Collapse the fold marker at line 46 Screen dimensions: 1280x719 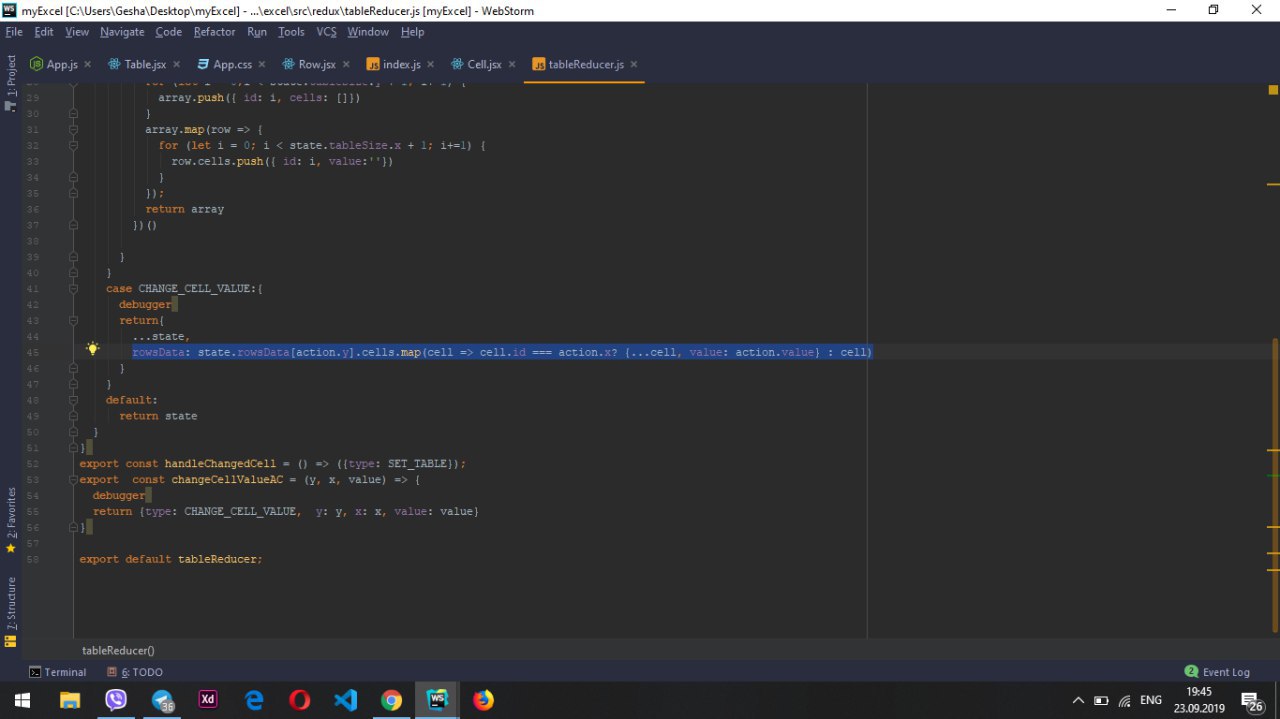73,368
